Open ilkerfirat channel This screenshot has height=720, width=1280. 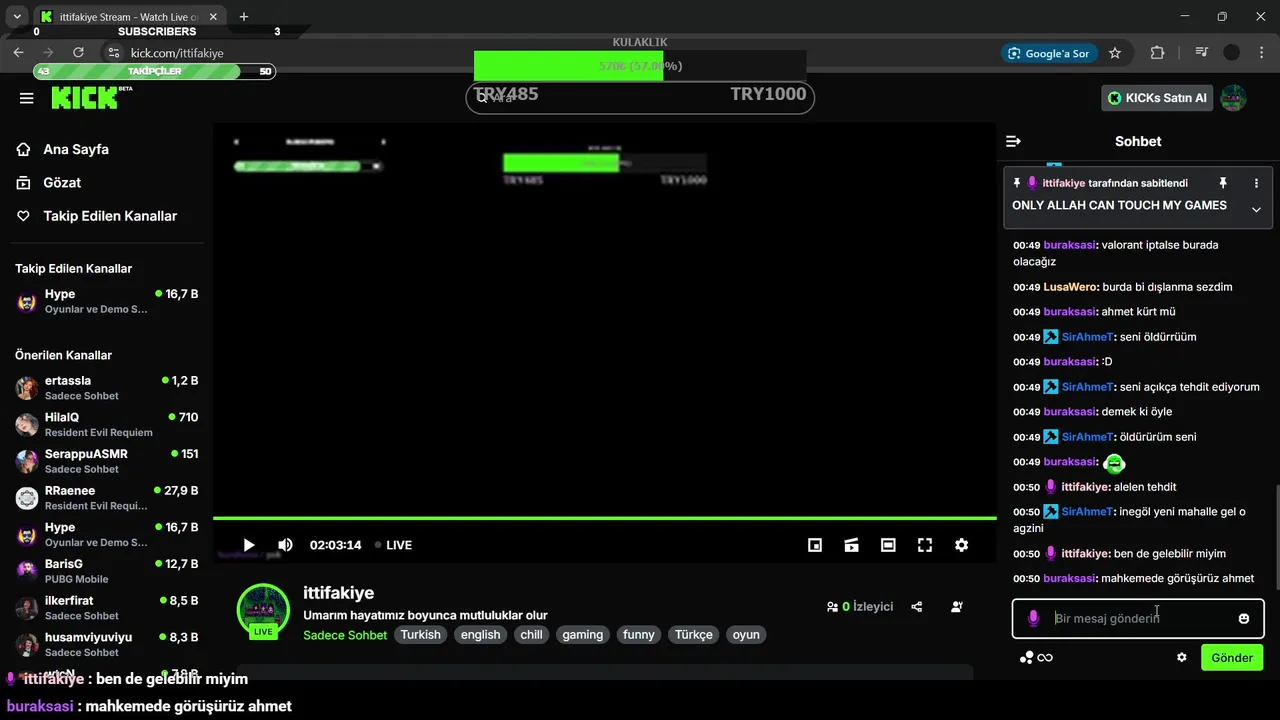[106, 608]
